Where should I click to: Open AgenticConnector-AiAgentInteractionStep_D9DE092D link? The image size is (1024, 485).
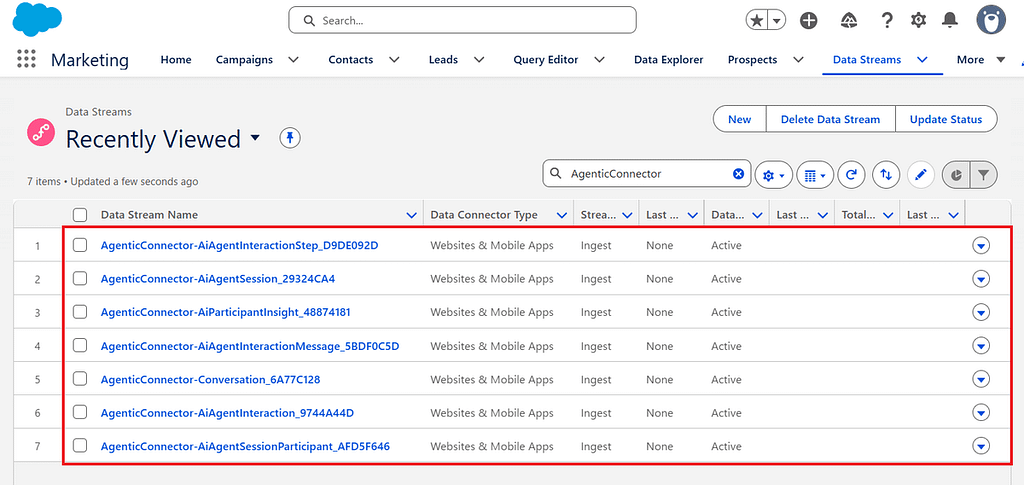240,245
